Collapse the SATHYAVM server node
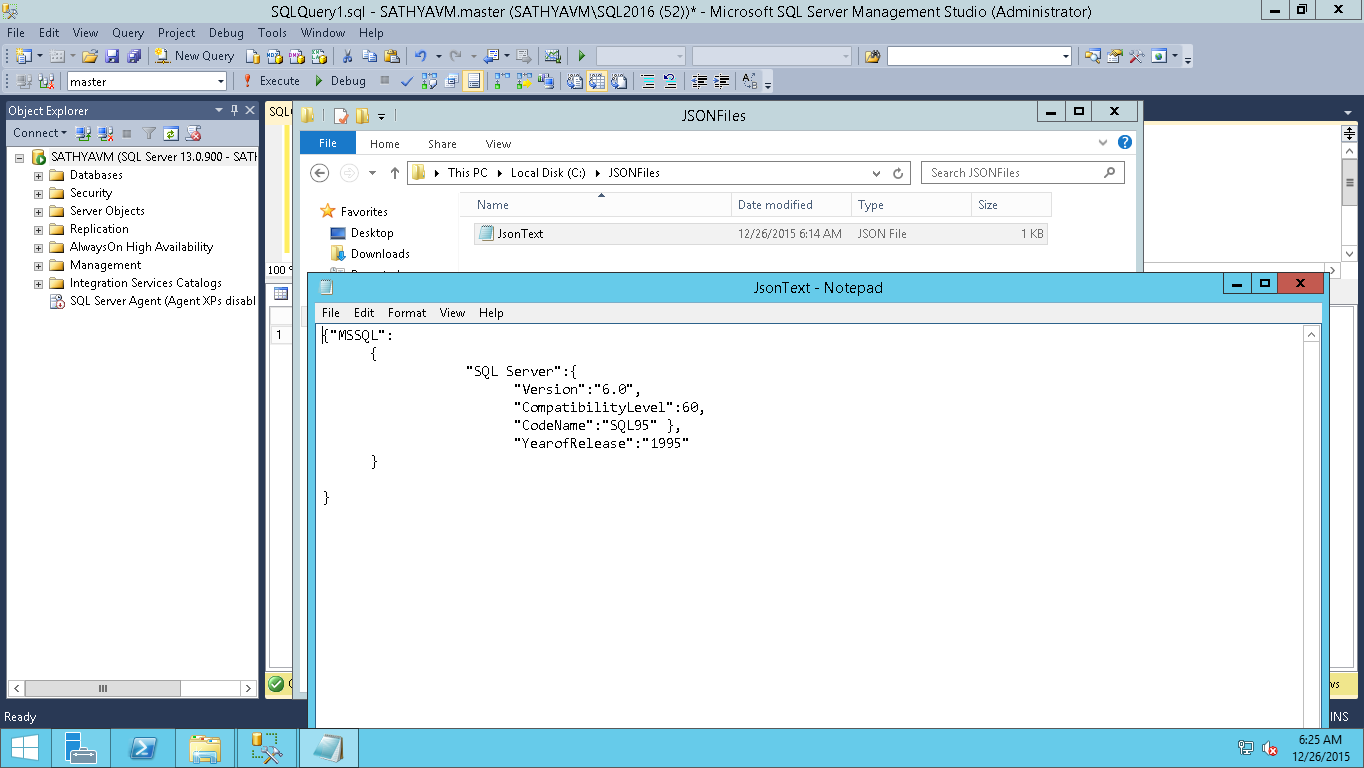 tap(20, 157)
